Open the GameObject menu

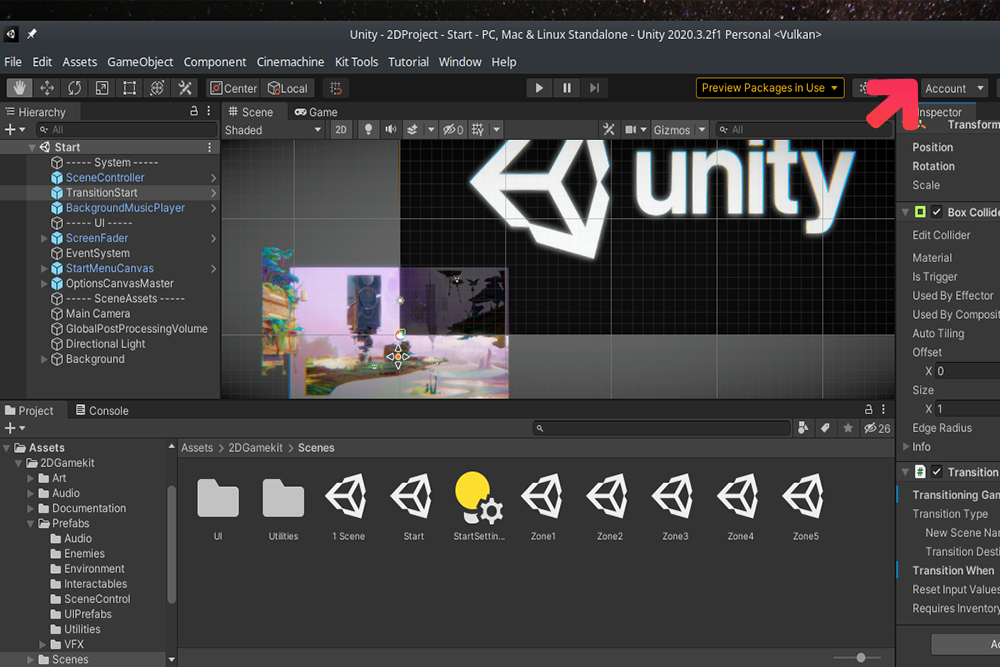pyautogui.click(x=140, y=62)
